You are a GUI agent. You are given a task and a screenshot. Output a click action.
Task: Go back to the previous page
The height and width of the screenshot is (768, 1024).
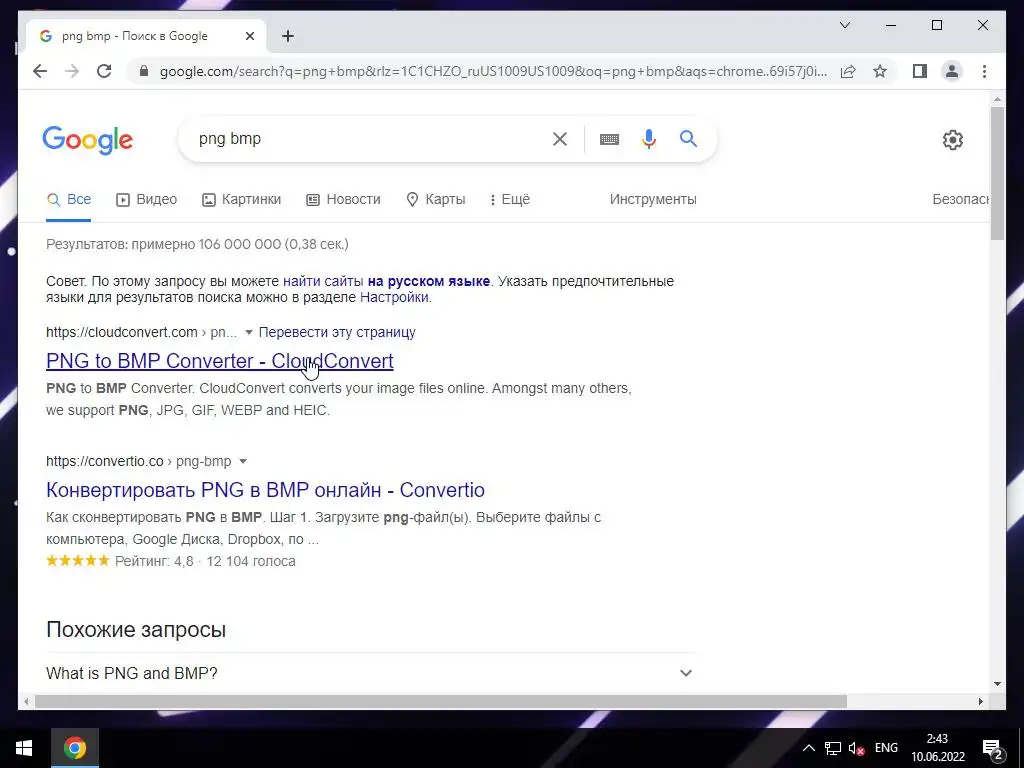click(40, 71)
